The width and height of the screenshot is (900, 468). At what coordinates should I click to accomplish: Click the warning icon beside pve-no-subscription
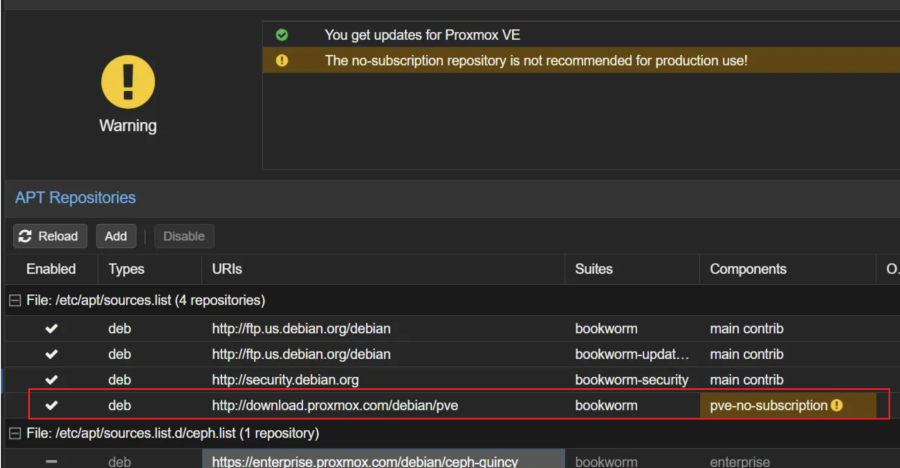(837, 406)
